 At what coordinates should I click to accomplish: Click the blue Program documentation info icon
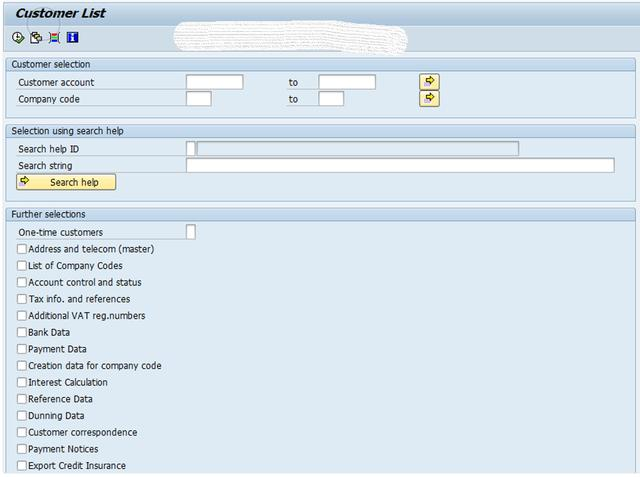[73, 38]
